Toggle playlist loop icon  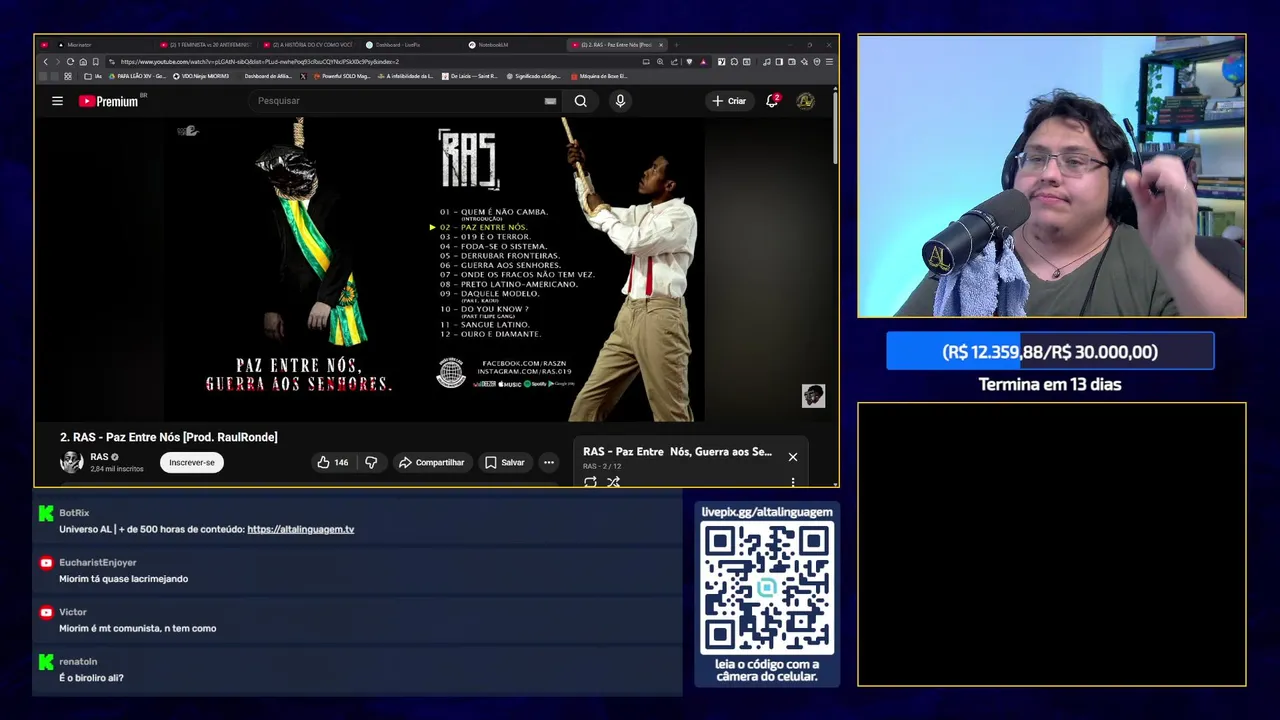(590, 482)
